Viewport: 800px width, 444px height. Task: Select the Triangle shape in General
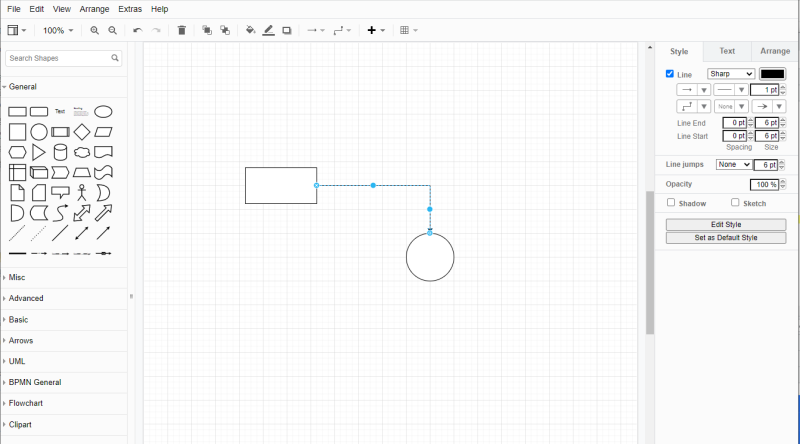39,152
